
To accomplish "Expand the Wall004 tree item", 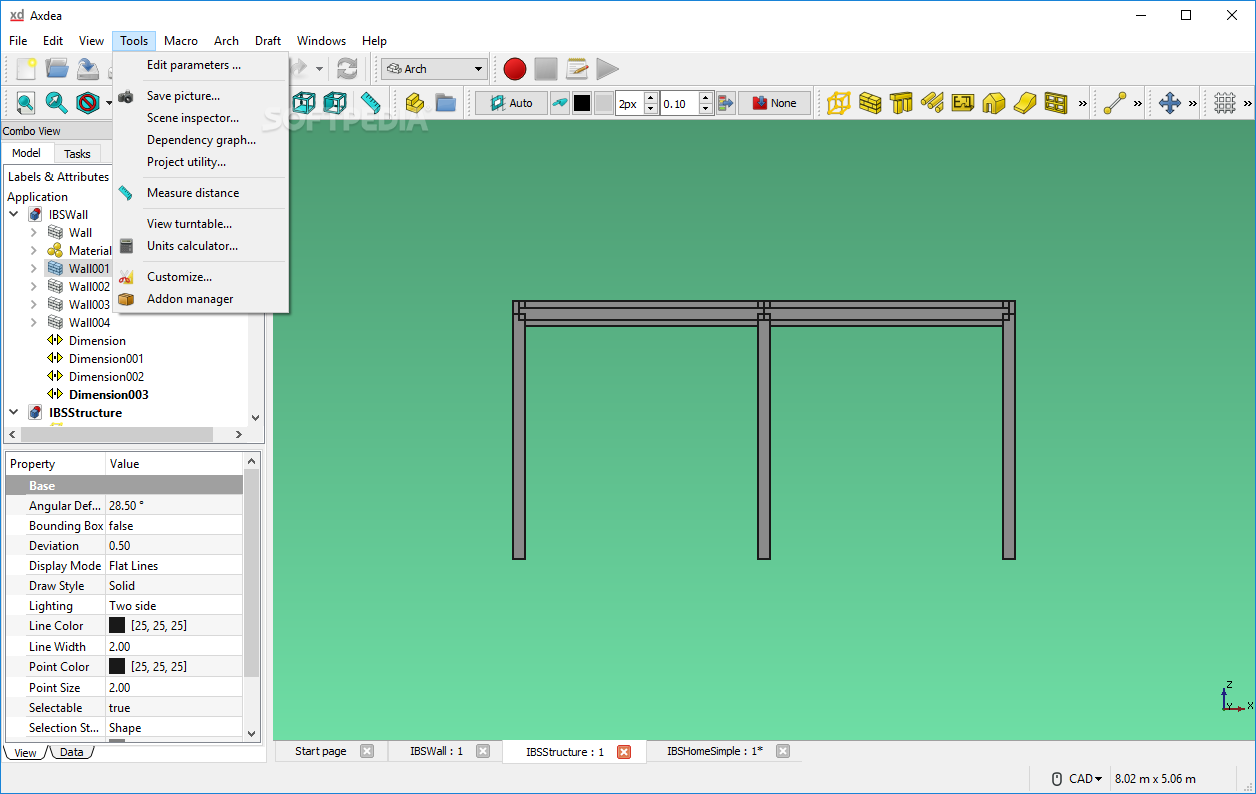I will tap(33, 322).
